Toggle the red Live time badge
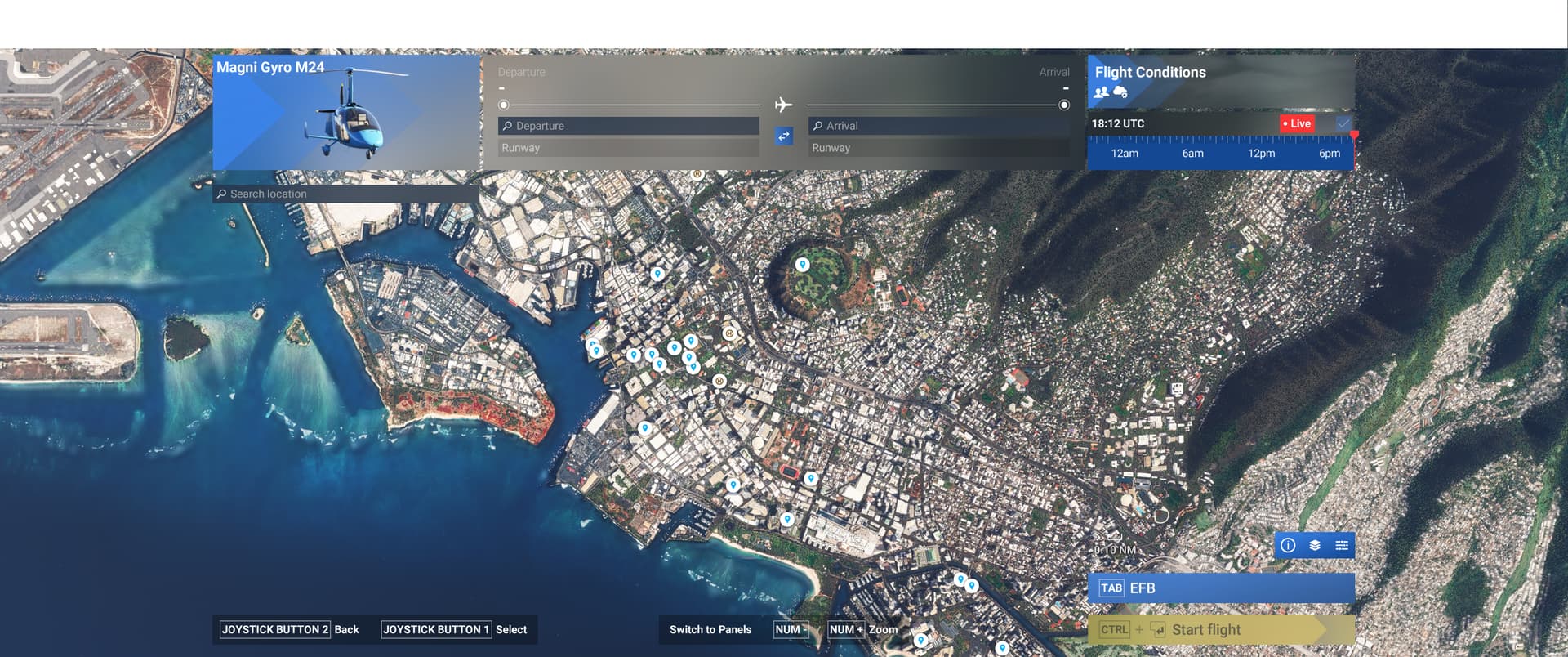 1297,123
